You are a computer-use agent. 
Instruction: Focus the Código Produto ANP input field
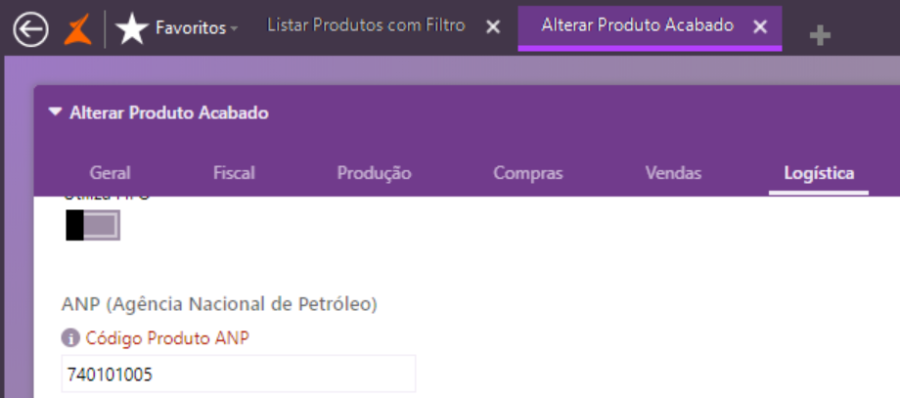coord(238,374)
